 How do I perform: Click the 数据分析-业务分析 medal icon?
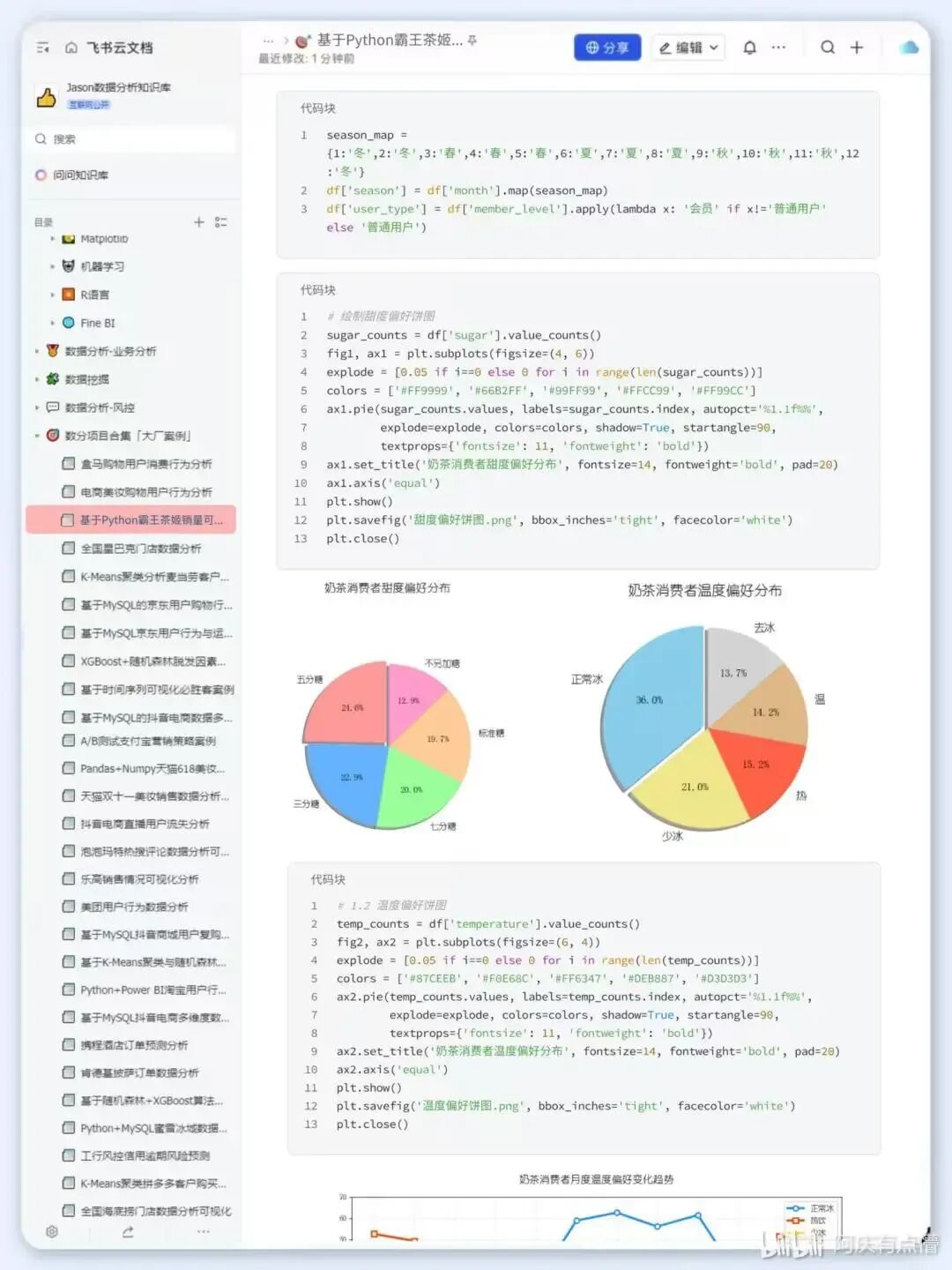click(53, 351)
